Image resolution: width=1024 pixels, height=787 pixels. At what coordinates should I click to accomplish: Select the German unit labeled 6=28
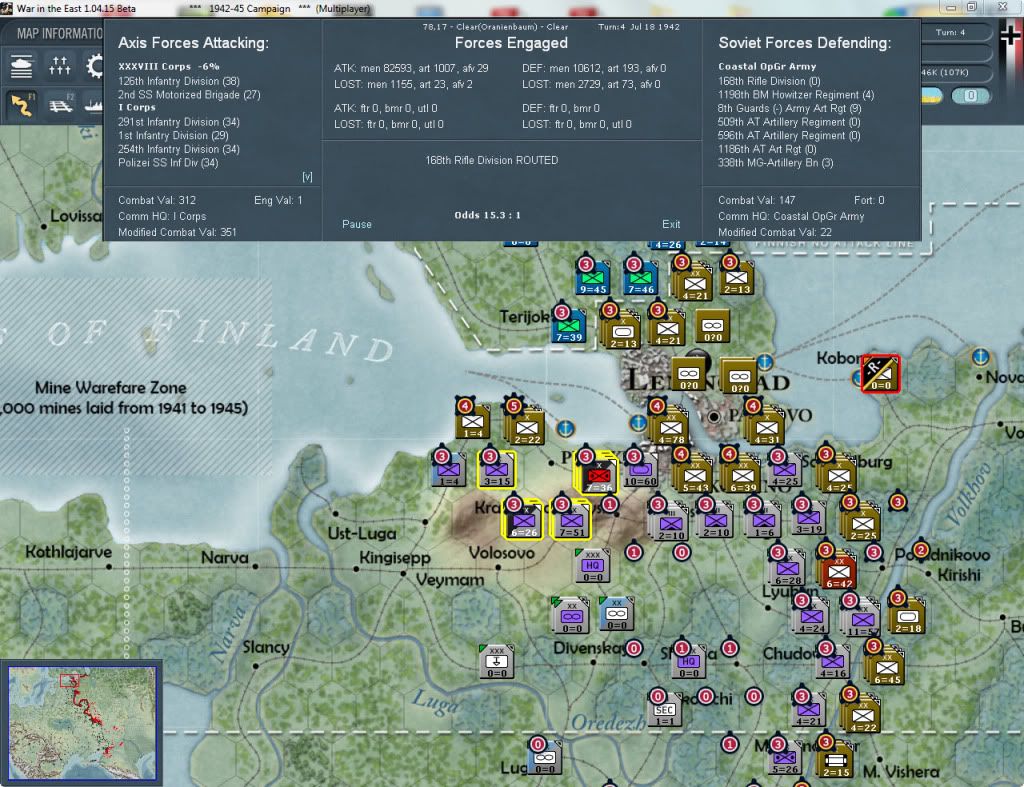coord(789,568)
